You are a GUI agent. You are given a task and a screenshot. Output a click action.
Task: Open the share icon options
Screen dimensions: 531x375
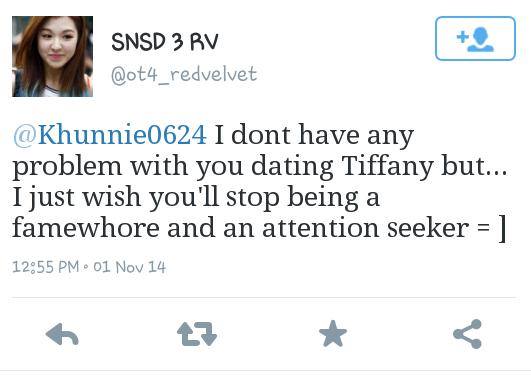[x=467, y=334]
